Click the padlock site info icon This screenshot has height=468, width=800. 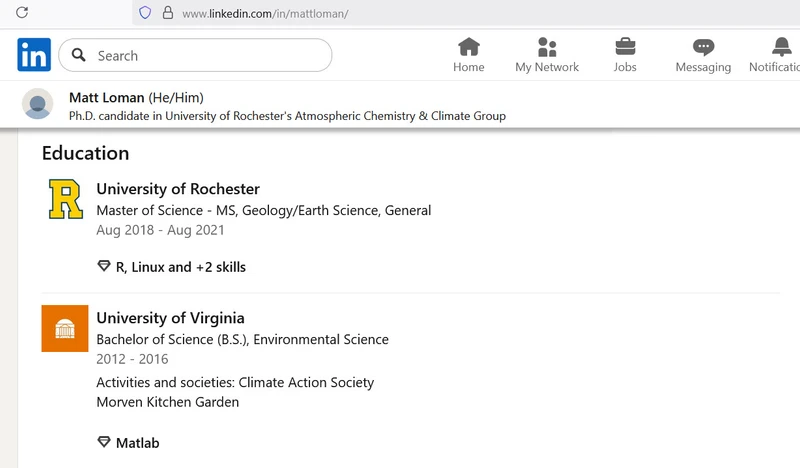[x=168, y=13]
